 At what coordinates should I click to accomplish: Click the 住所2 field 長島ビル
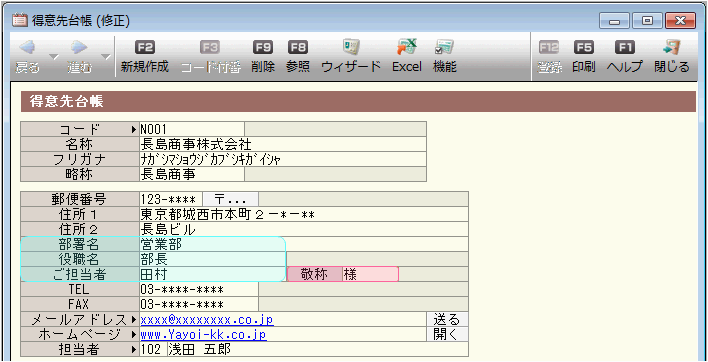pyautogui.click(x=304, y=229)
